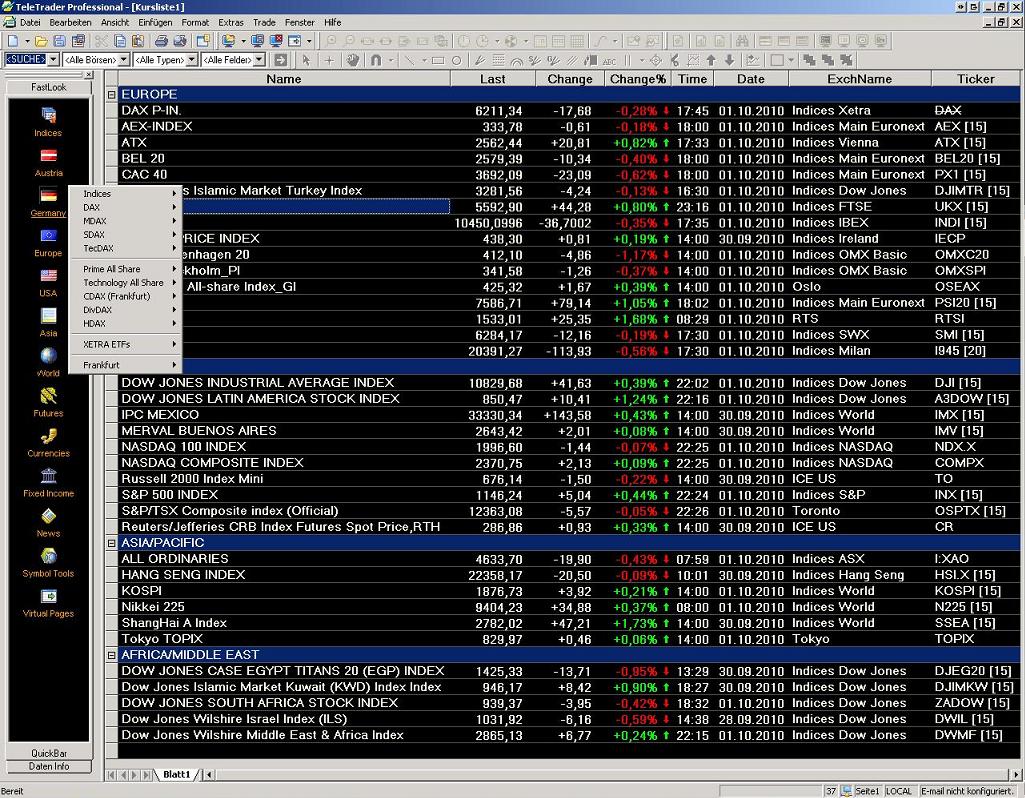Click the Save diskette toolbar icon

(x=59, y=41)
